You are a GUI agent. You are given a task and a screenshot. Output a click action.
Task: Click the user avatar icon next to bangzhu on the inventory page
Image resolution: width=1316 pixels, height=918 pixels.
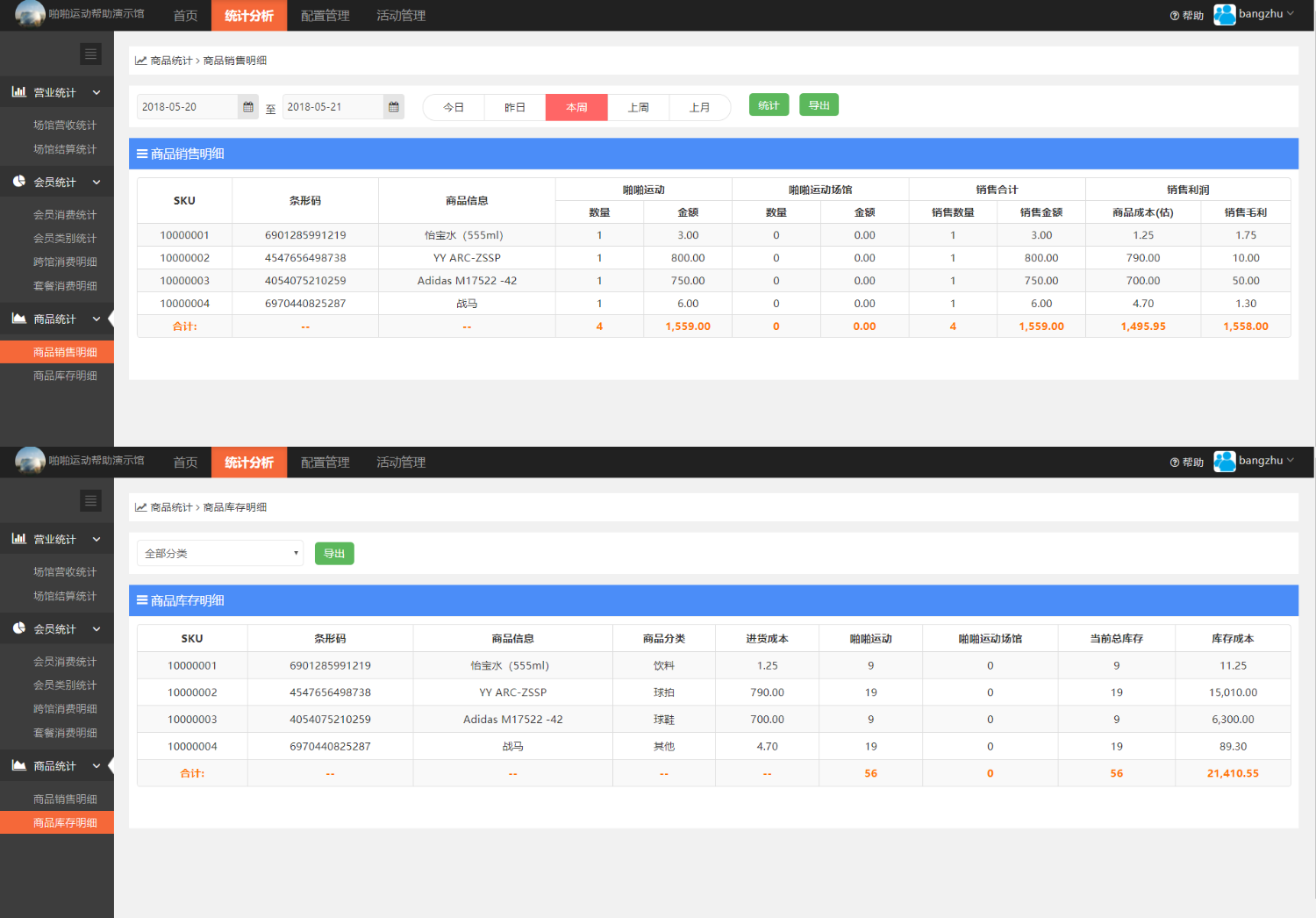pyautogui.click(x=1225, y=461)
